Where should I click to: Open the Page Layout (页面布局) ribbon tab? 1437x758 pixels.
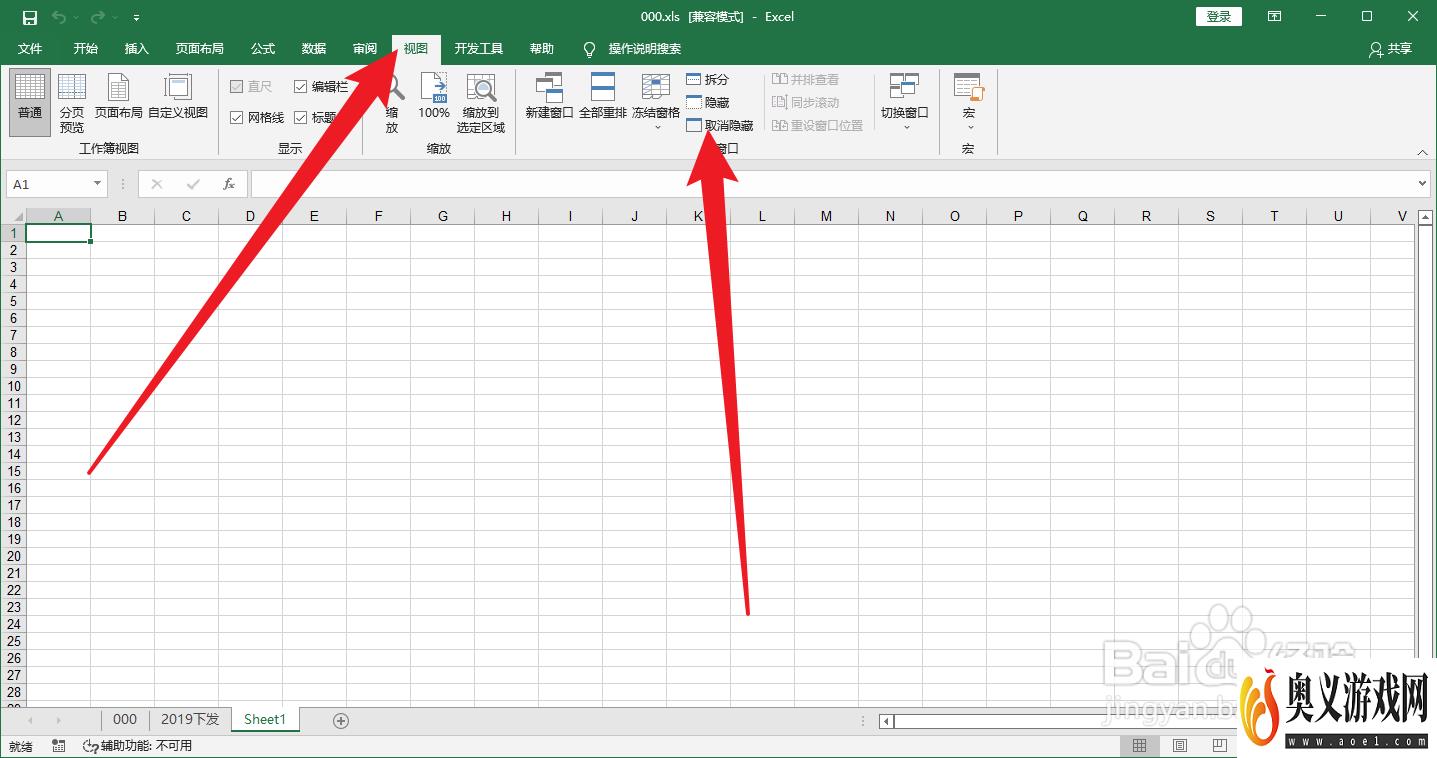click(200, 48)
